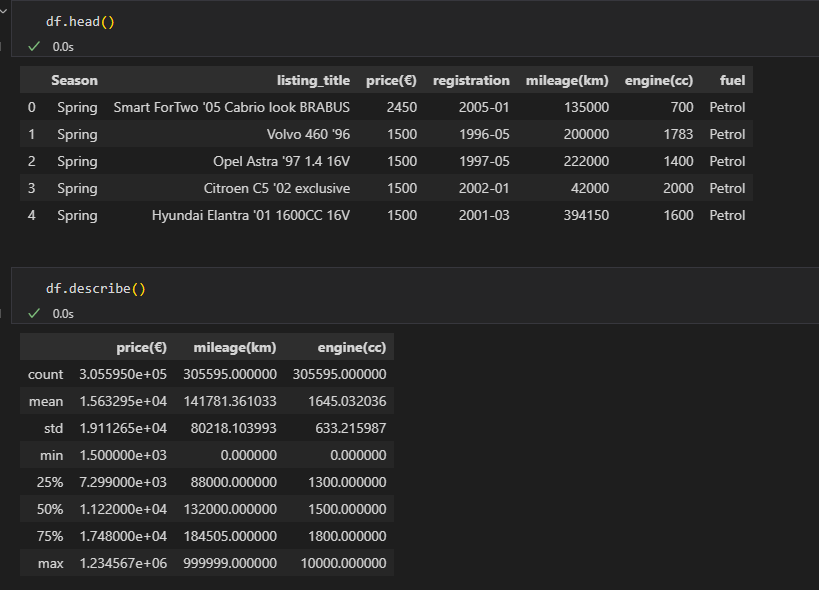This screenshot has height=590, width=819.
Task: Click the registration column header
Action: coord(471,80)
